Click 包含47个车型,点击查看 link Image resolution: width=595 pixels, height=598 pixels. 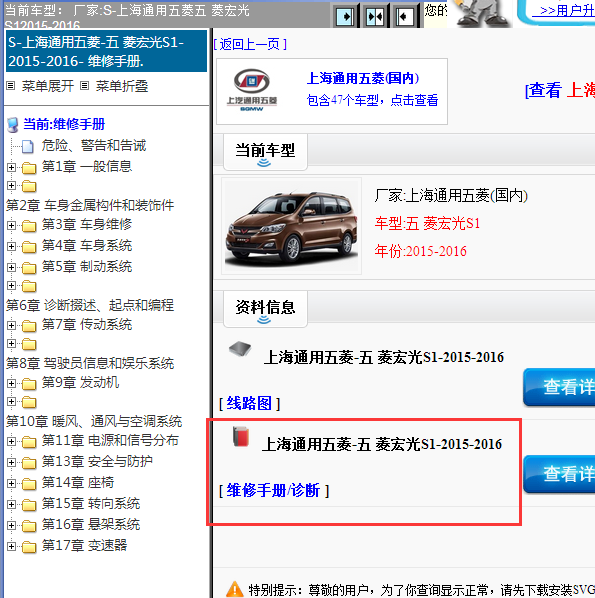[372, 100]
